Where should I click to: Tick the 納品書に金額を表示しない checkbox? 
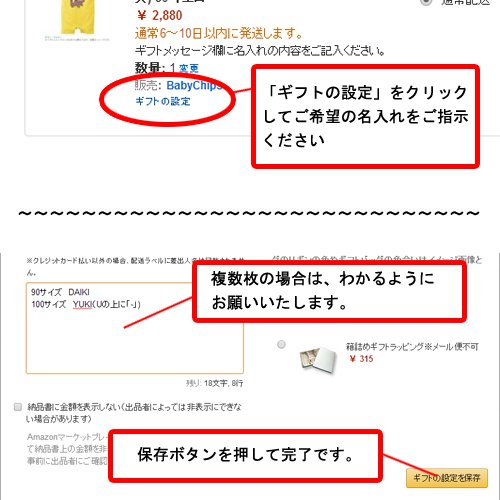pos(18,407)
